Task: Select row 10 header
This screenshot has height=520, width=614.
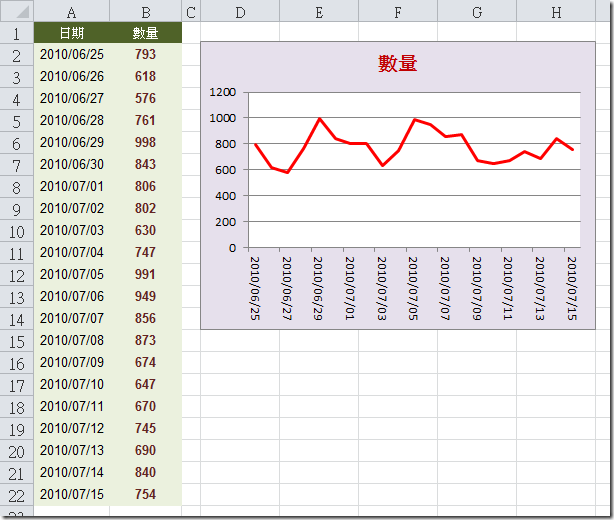Action: point(17,231)
